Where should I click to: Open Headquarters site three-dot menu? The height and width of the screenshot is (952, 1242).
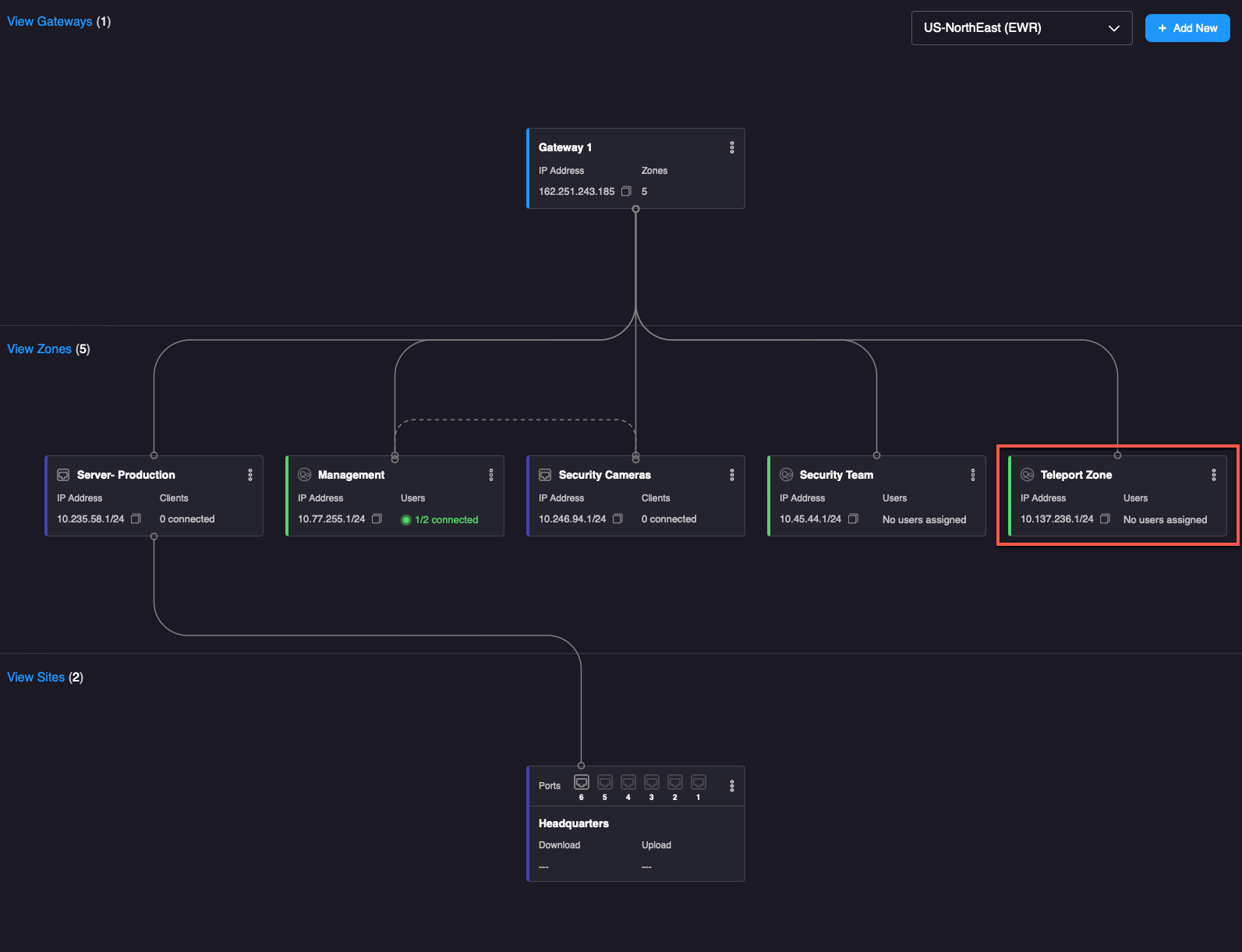click(731, 786)
